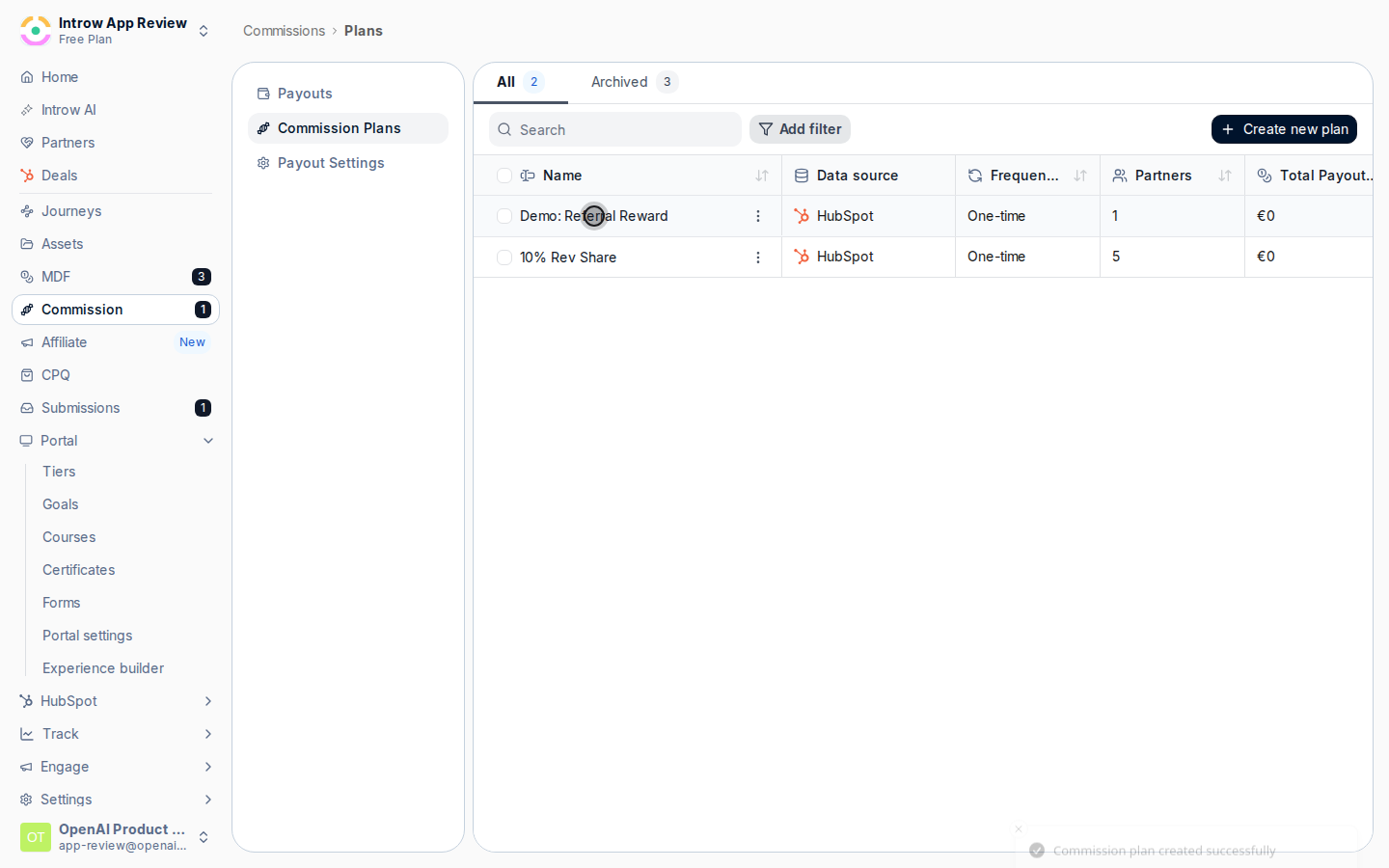Click the Payout Settings gear icon
The image size is (1389, 868).
(x=263, y=163)
